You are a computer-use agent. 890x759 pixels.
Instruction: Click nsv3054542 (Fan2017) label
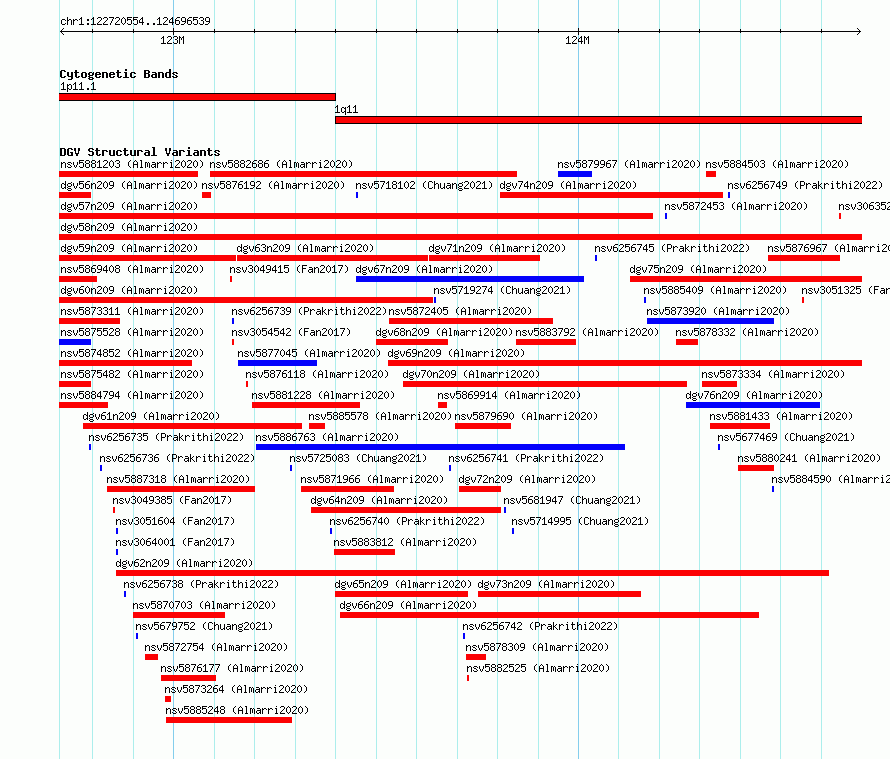[x=291, y=332]
